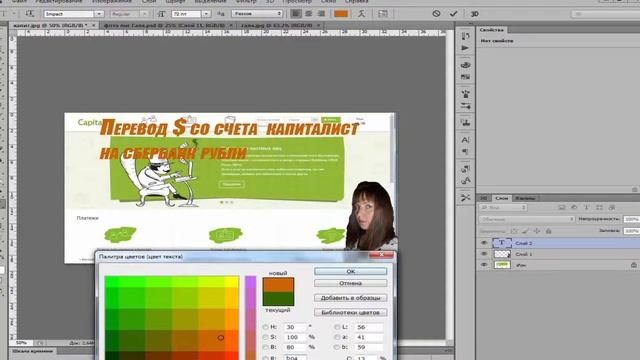Open the layer filter kind dropdown
This screenshot has width=640, height=360.
pos(503,208)
